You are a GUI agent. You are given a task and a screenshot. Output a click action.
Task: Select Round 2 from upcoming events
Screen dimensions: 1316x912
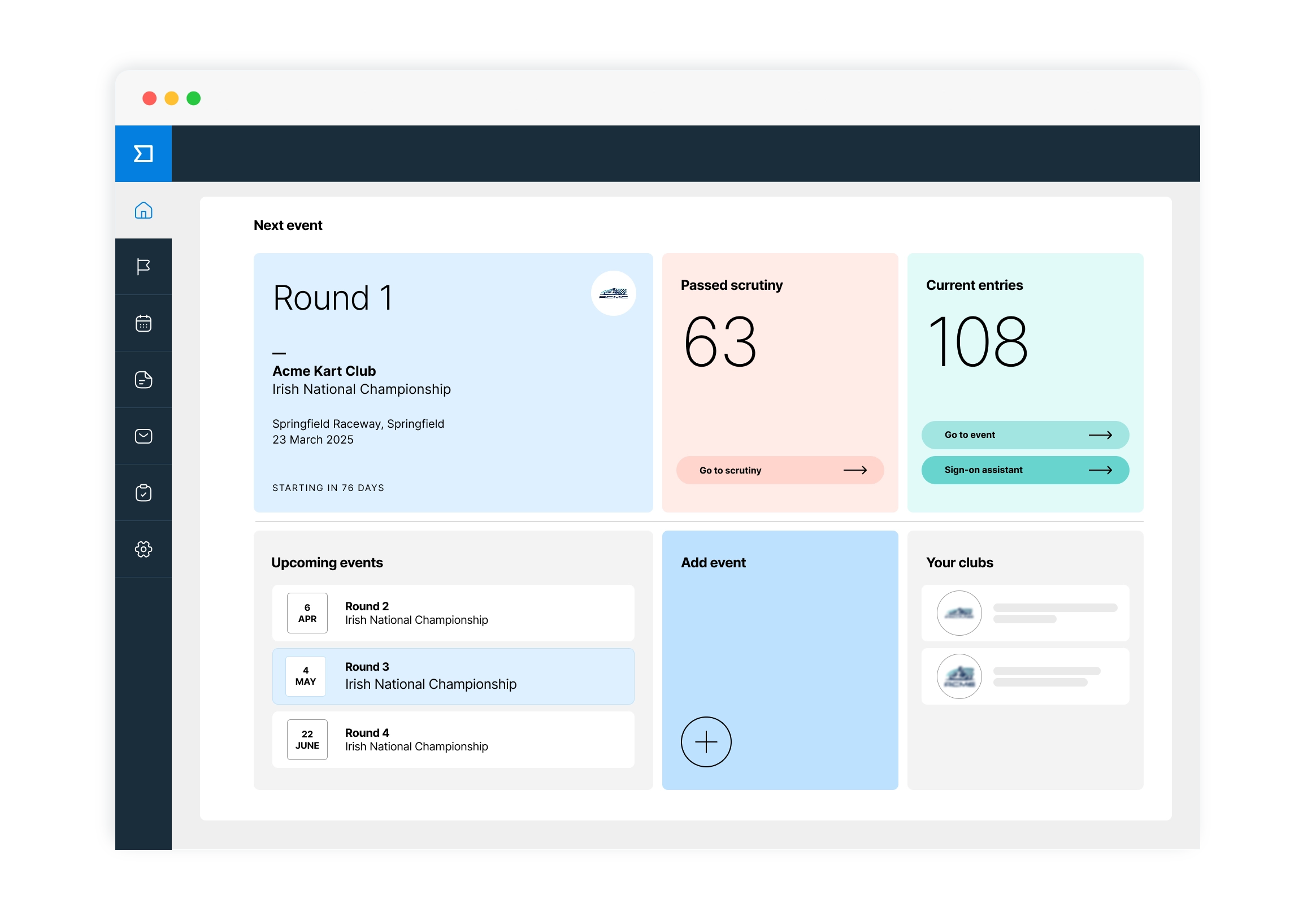[453, 613]
